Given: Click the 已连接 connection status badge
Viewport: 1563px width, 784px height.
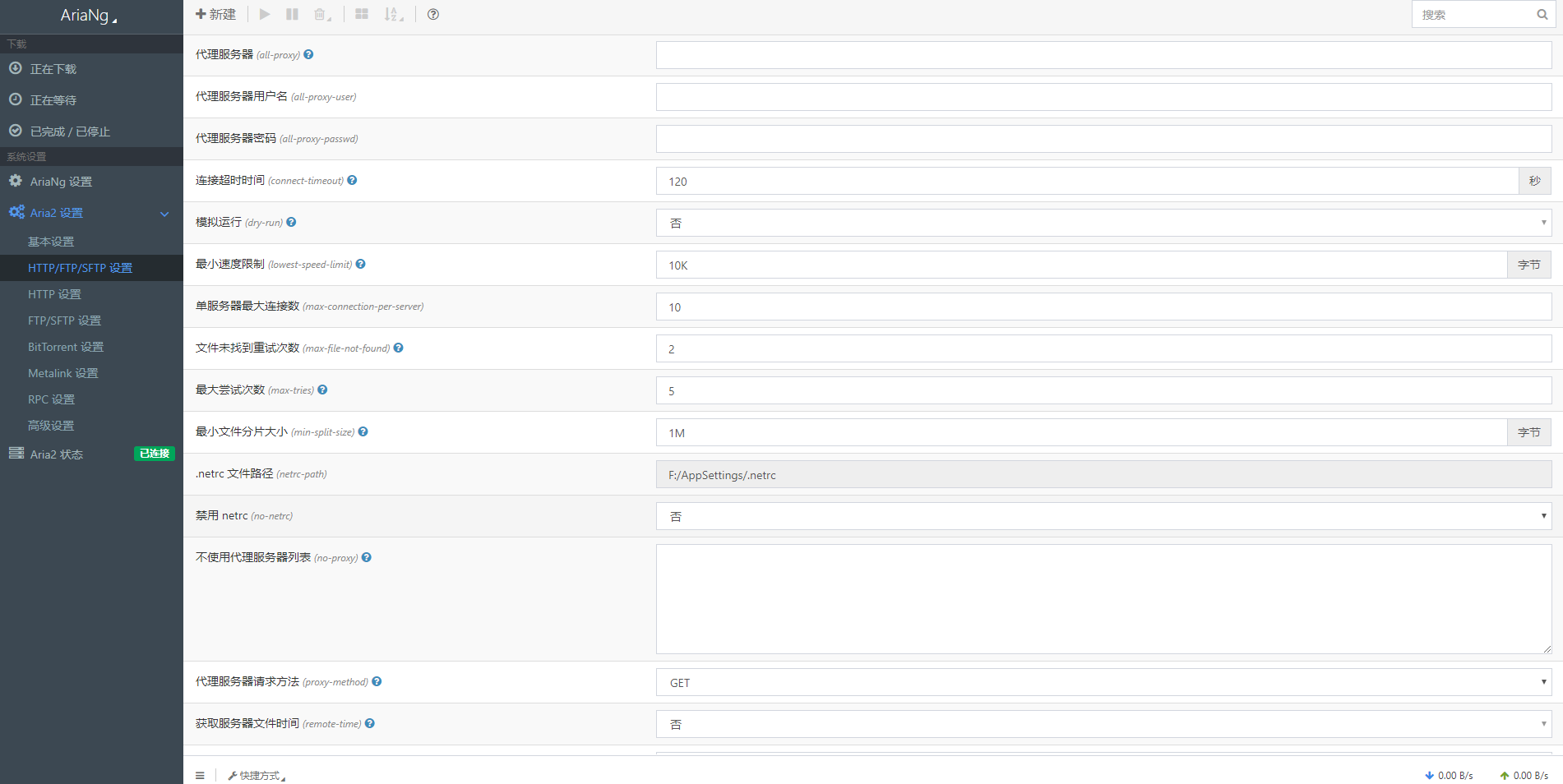Looking at the screenshot, I should [155, 454].
